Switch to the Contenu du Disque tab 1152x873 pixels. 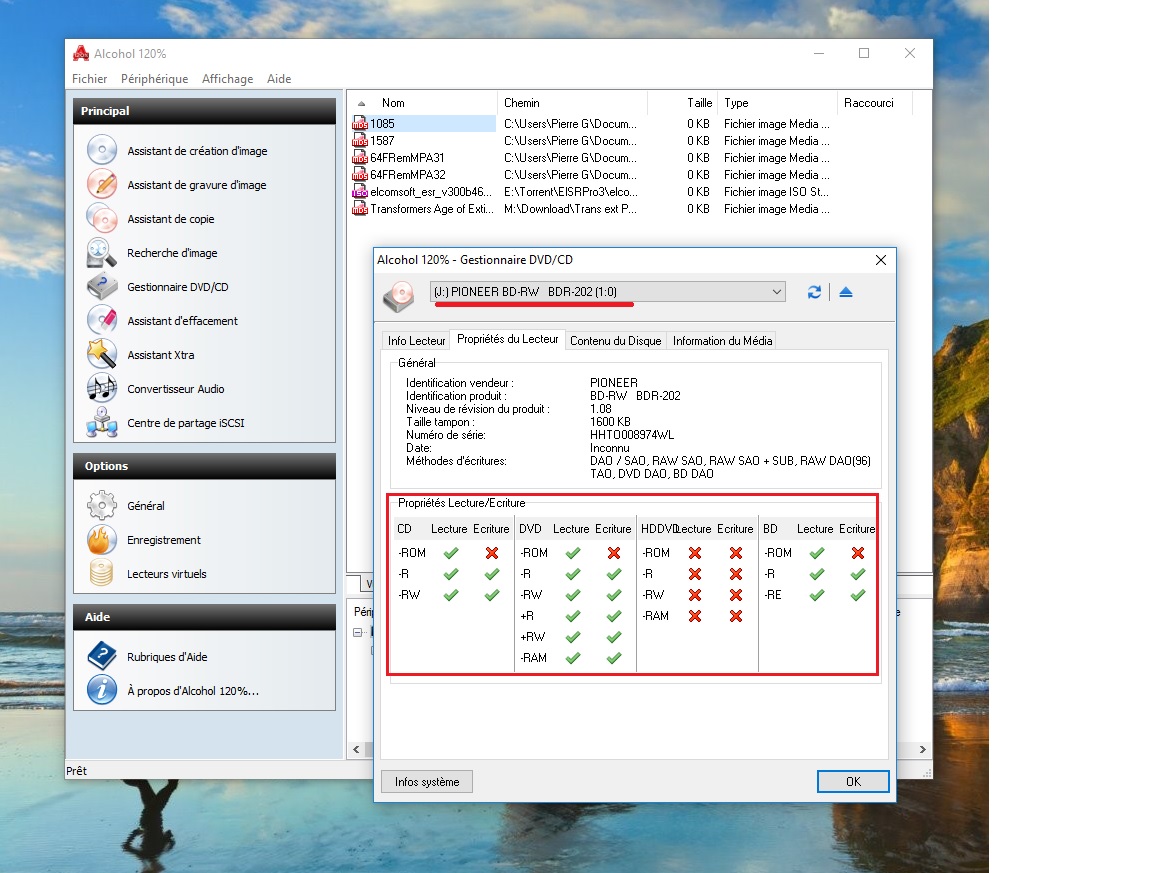pyautogui.click(x=615, y=341)
